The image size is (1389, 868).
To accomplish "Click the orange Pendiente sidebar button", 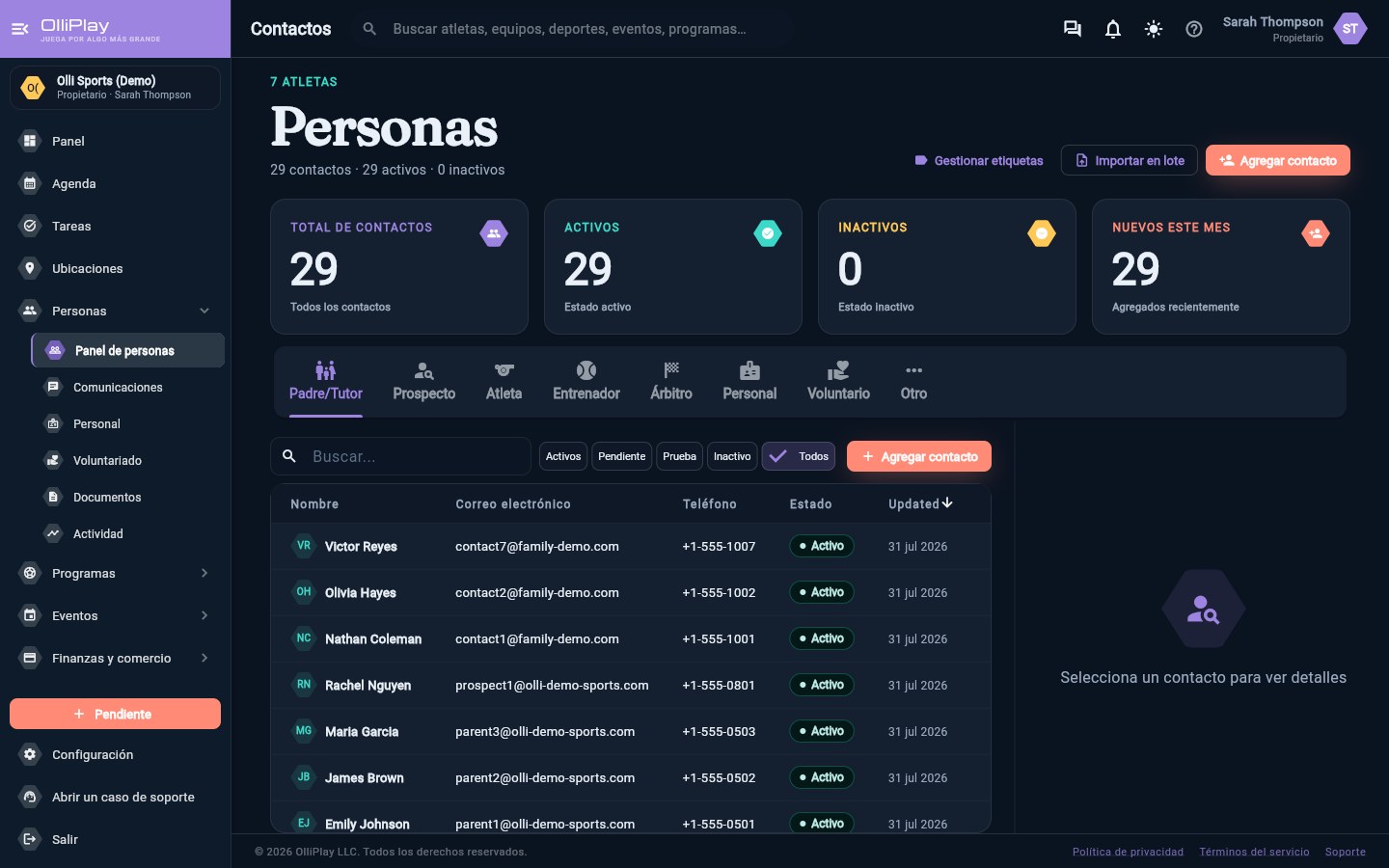I will (115, 714).
